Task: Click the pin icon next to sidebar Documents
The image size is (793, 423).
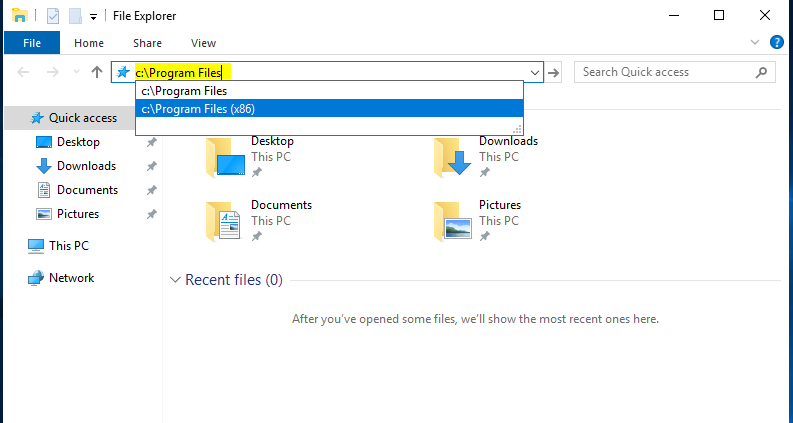Action: point(152,190)
